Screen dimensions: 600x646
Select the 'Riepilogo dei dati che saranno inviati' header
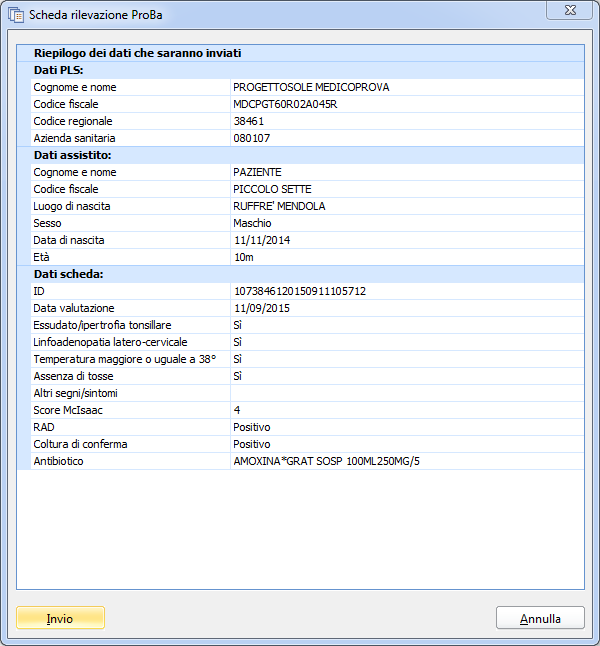pos(137,53)
